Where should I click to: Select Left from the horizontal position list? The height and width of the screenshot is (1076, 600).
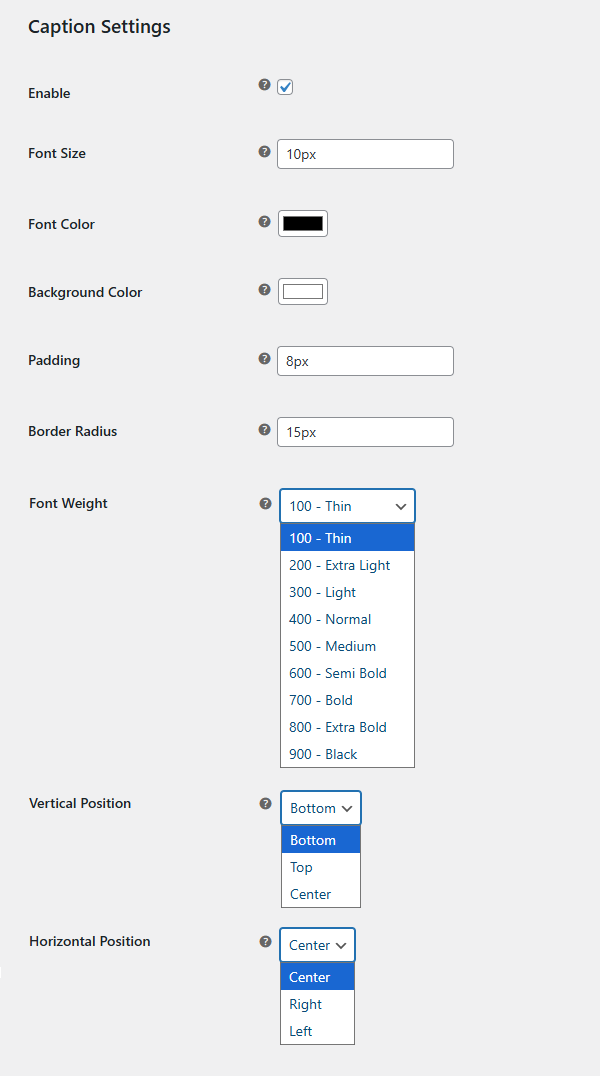299,1031
